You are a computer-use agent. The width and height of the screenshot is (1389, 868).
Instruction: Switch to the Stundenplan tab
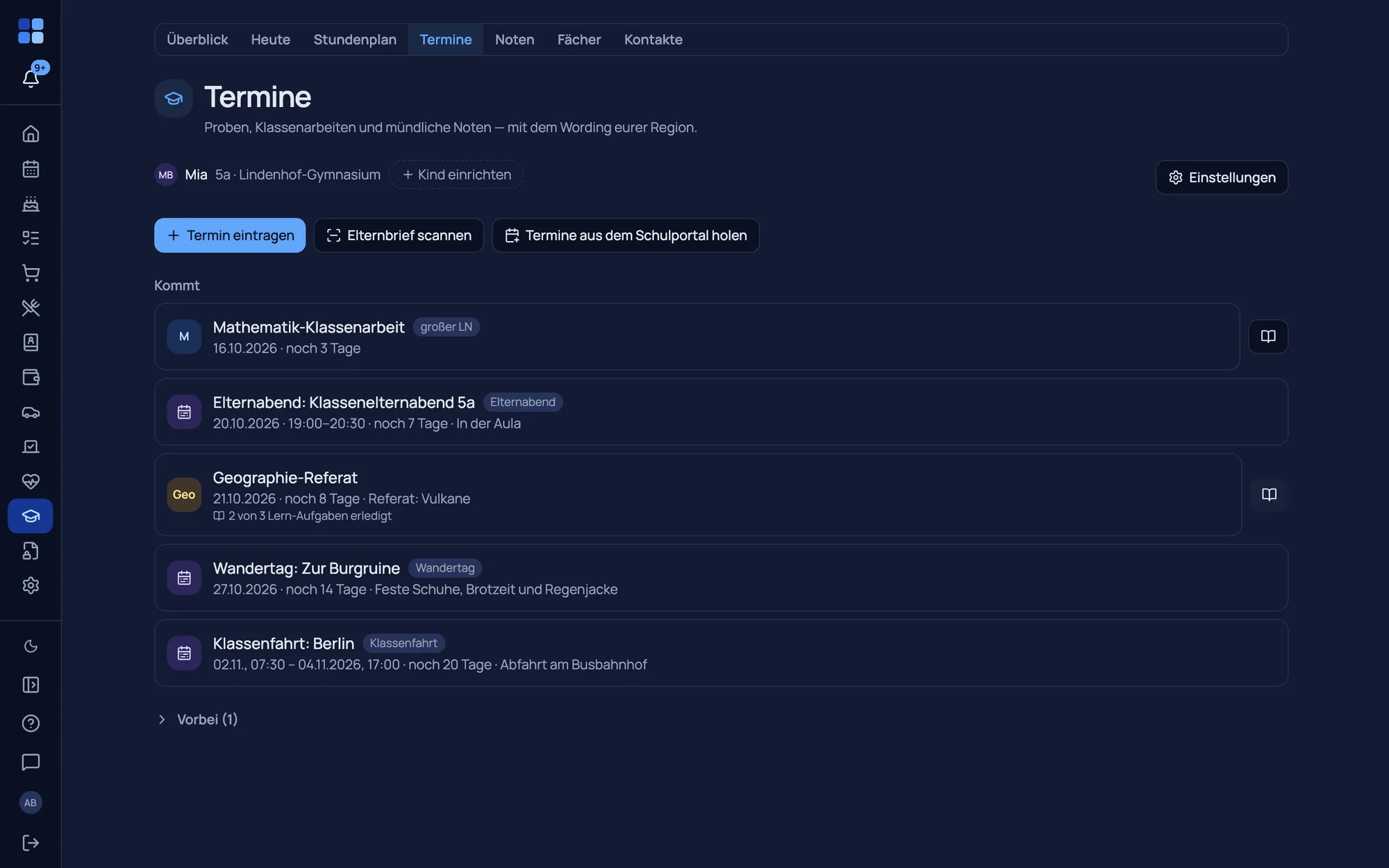tap(355, 40)
